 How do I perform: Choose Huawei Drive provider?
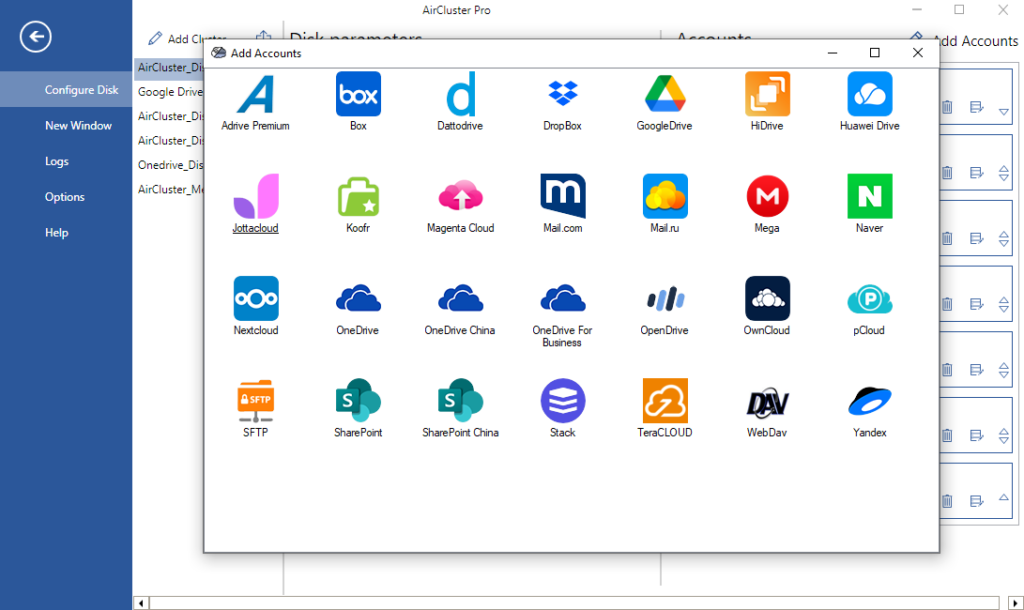coord(869,95)
